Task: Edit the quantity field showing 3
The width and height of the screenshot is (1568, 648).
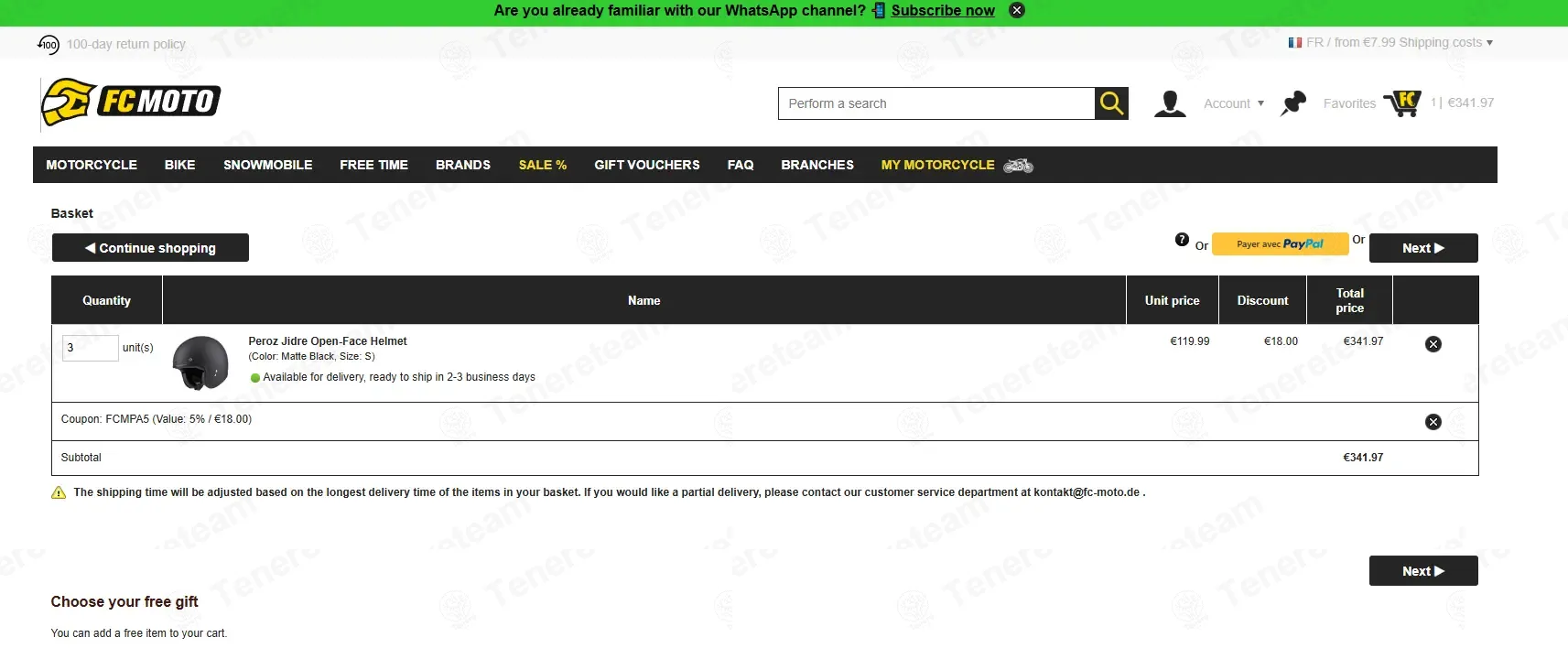Action: point(90,348)
